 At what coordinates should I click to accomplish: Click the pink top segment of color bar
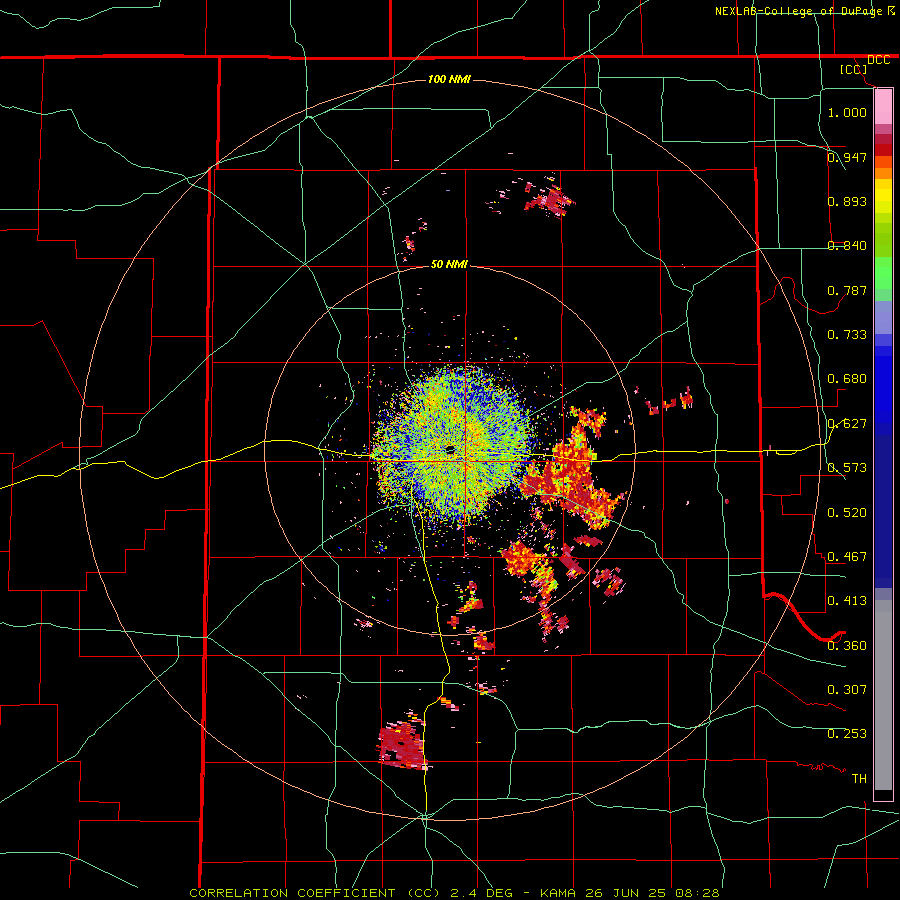pyautogui.click(x=883, y=107)
